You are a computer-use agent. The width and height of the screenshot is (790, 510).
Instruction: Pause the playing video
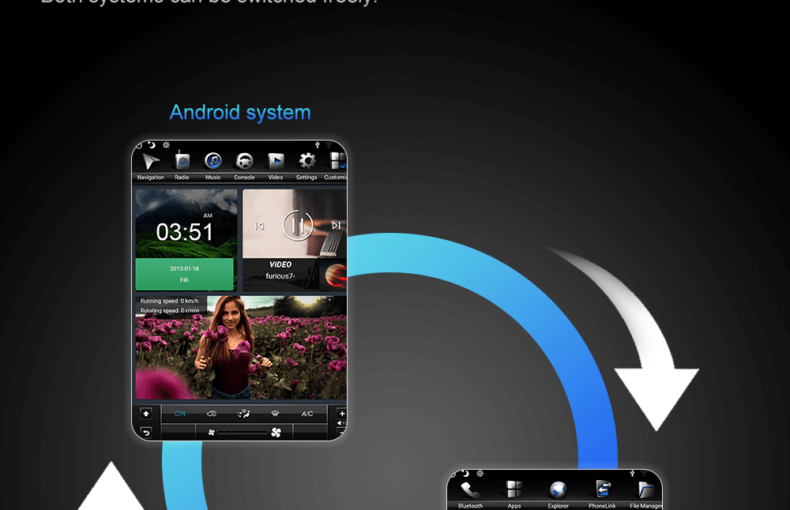pyautogui.click(x=298, y=225)
